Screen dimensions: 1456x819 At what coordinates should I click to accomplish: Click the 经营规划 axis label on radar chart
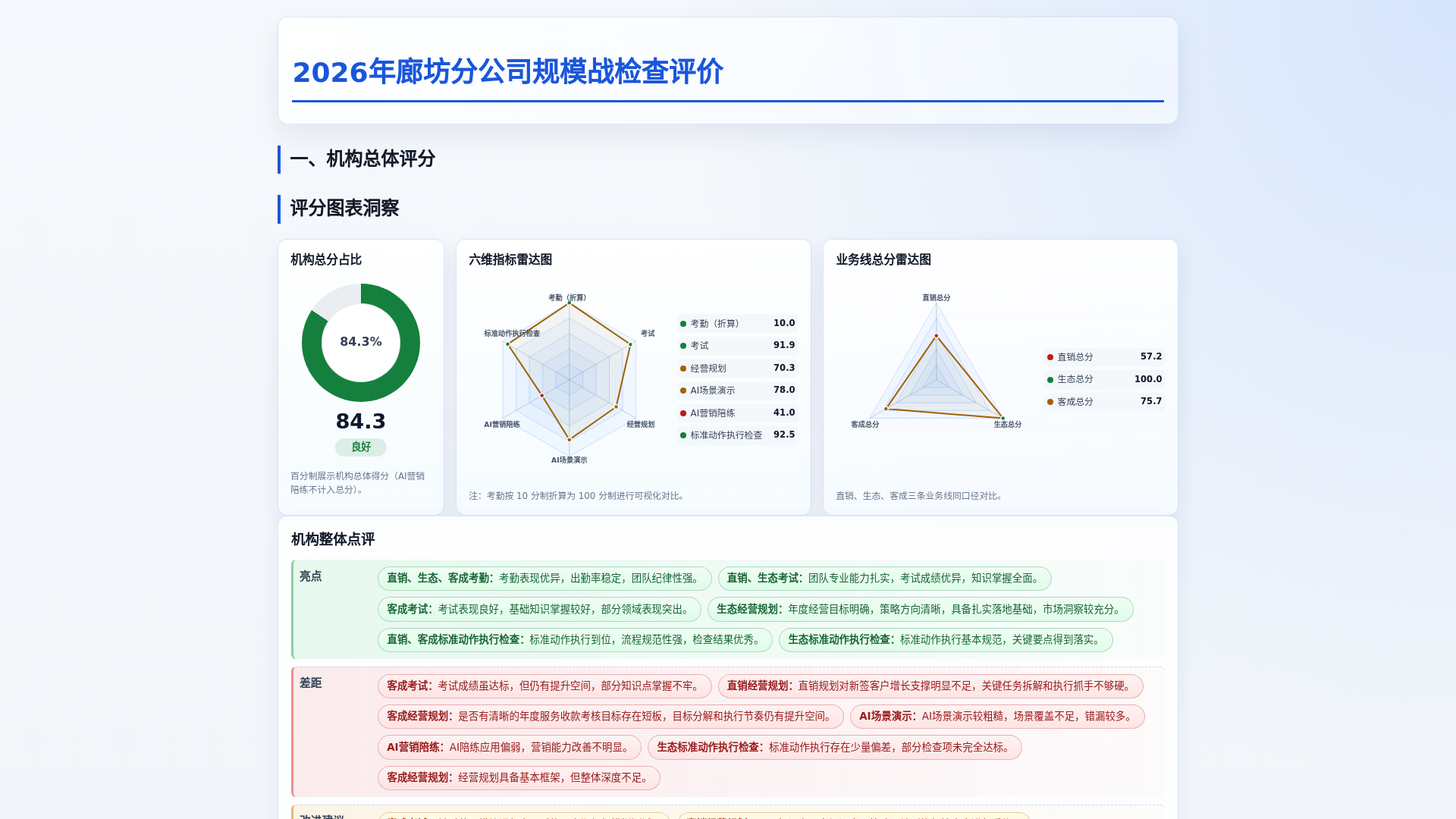tap(641, 425)
